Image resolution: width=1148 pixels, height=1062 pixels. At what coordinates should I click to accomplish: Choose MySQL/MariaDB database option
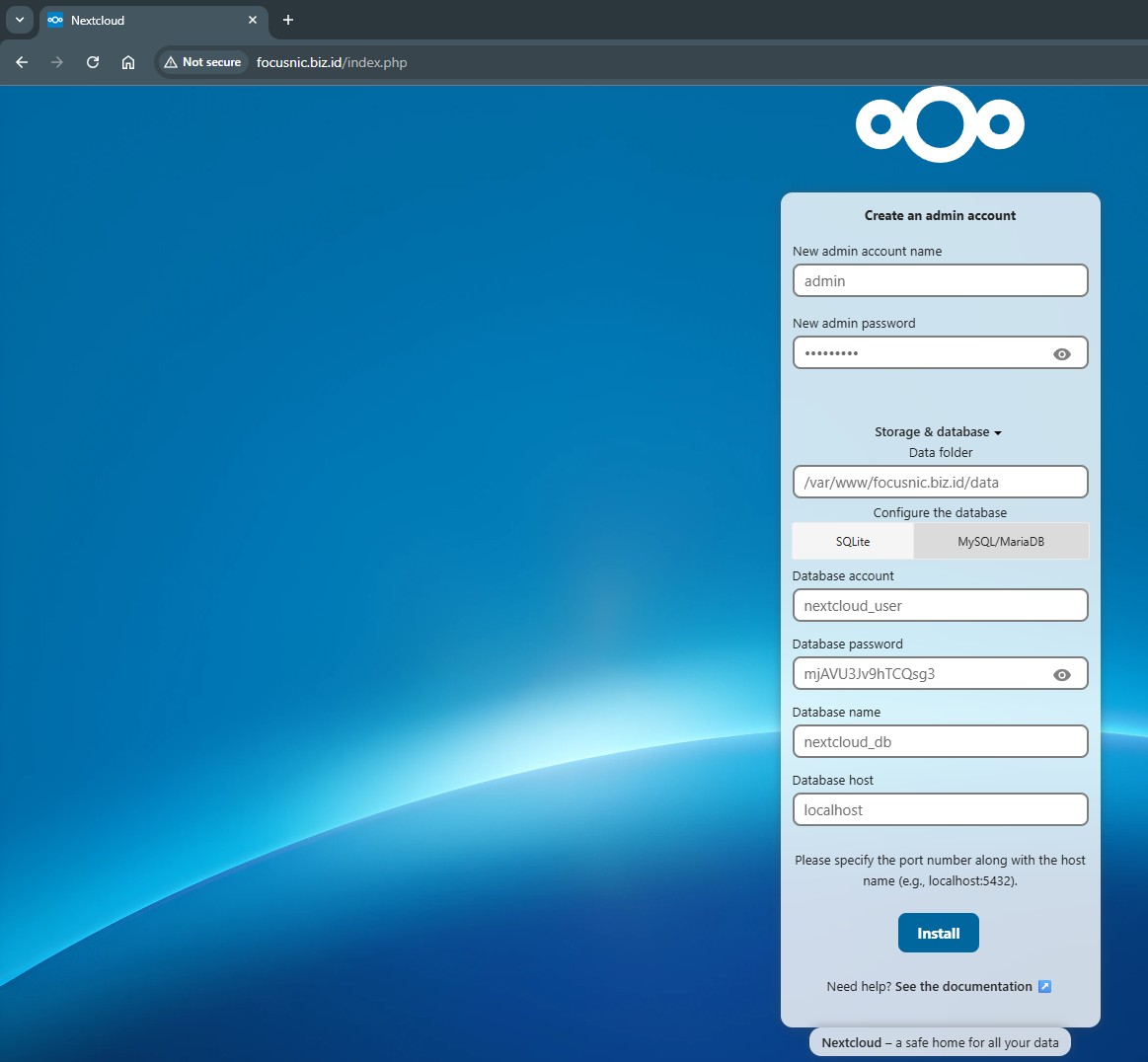point(1001,541)
